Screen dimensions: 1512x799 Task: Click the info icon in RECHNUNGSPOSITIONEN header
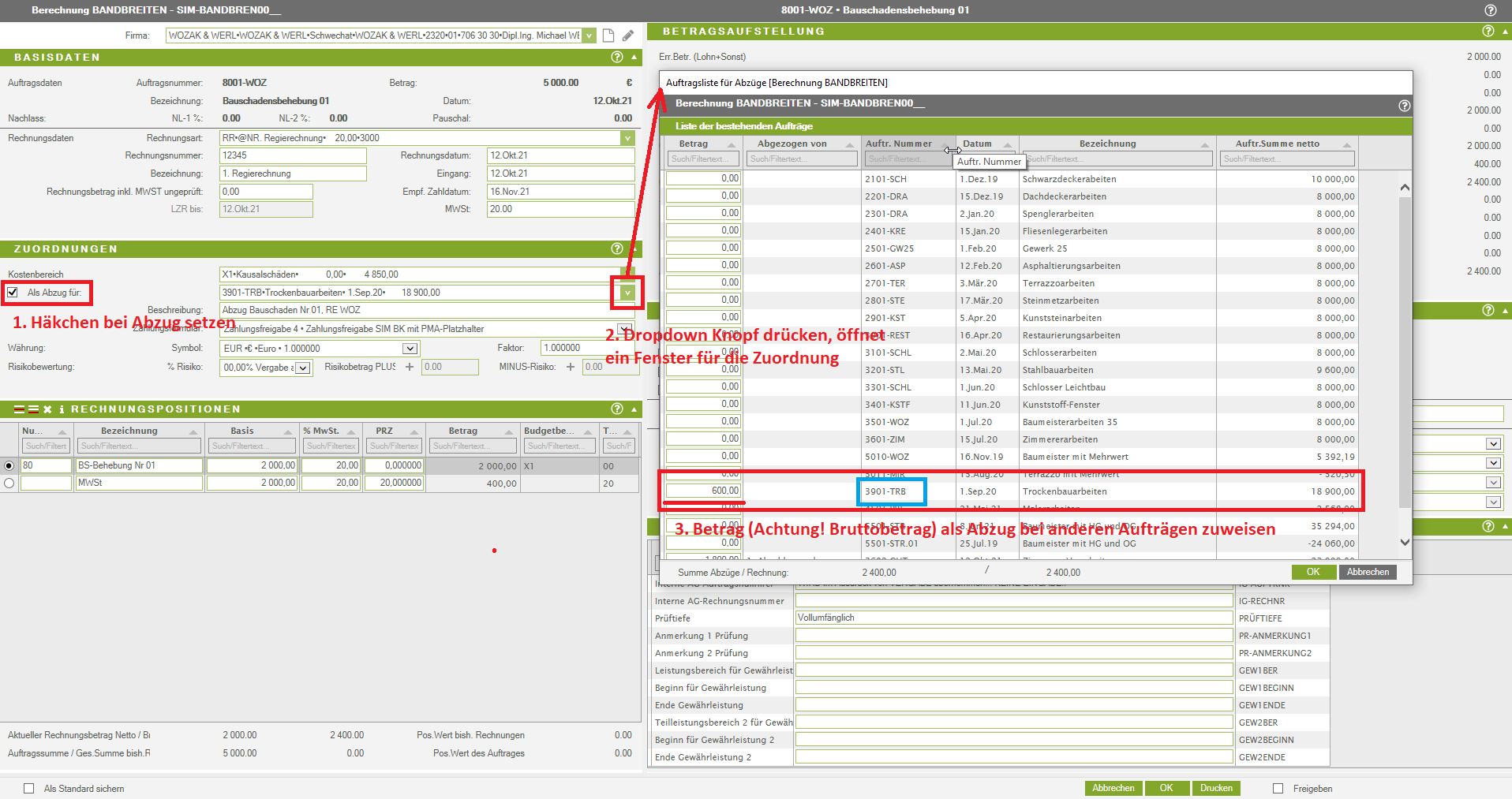[62, 409]
